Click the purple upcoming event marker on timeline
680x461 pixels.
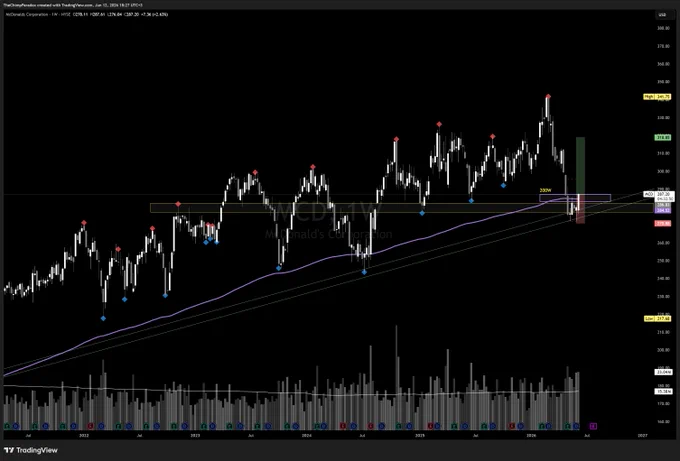[x=593, y=426]
